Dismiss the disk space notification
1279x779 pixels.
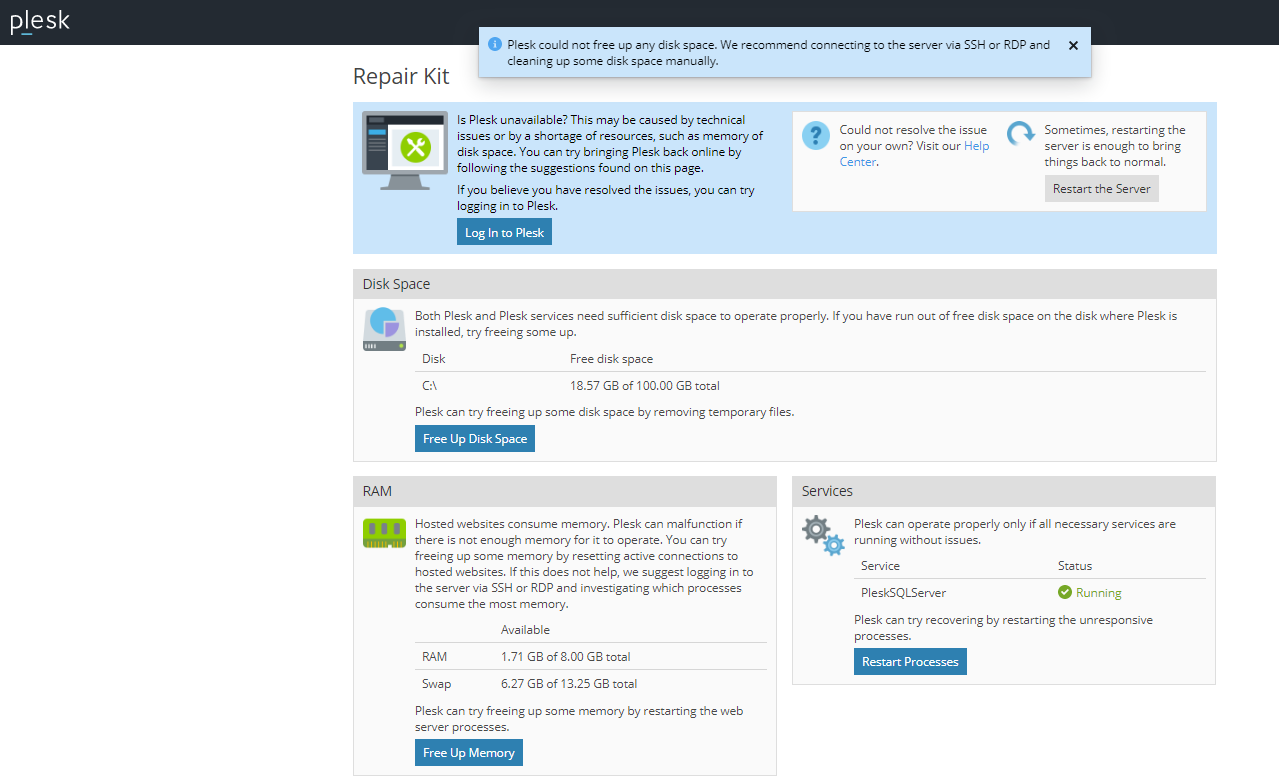click(1073, 45)
